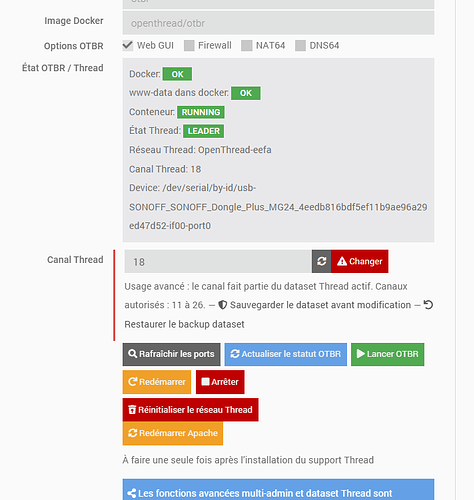Click the orange Redémarrer button

pyautogui.click(x=157, y=382)
